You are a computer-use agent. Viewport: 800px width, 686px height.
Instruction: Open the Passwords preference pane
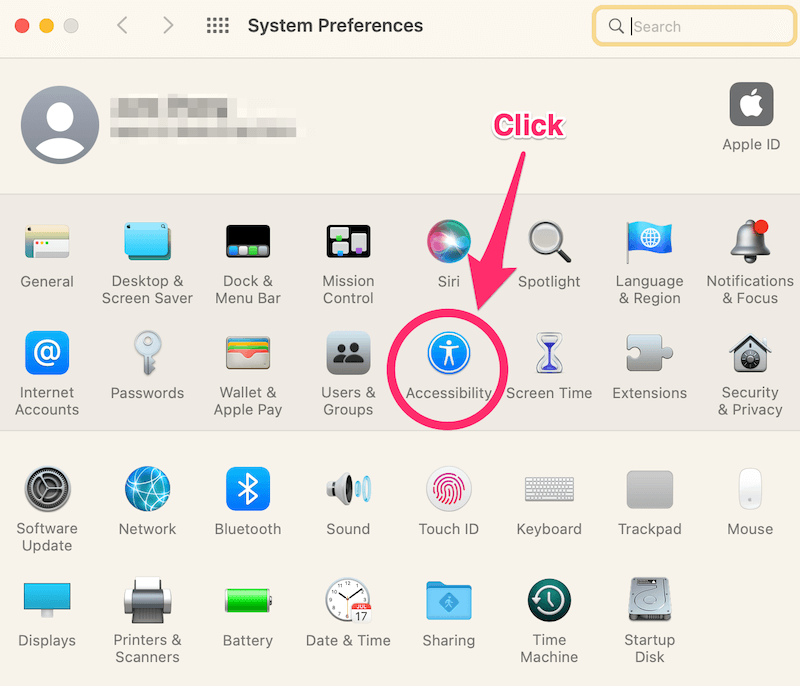pos(147,353)
